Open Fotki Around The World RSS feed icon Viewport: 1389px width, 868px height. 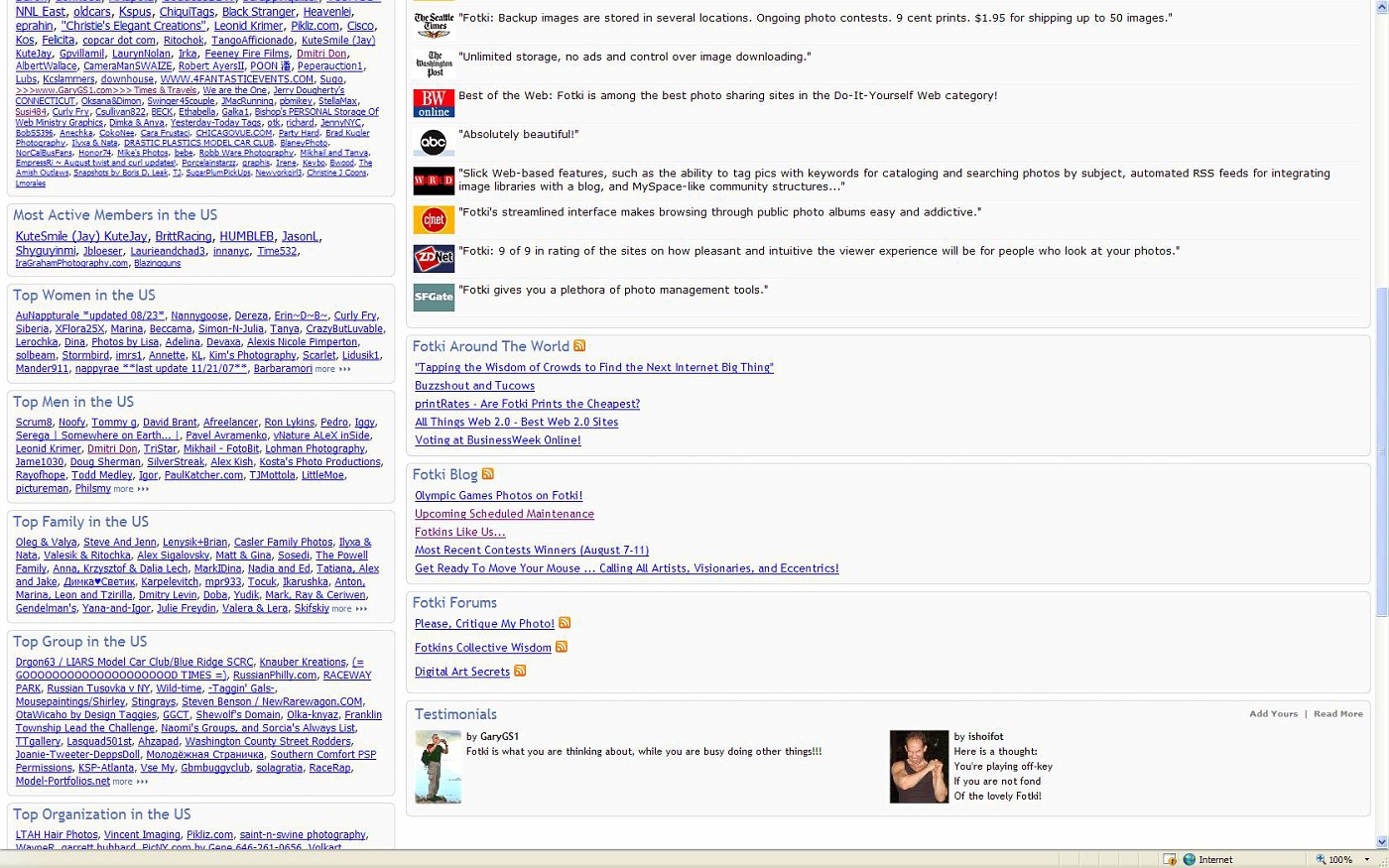coord(579,346)
